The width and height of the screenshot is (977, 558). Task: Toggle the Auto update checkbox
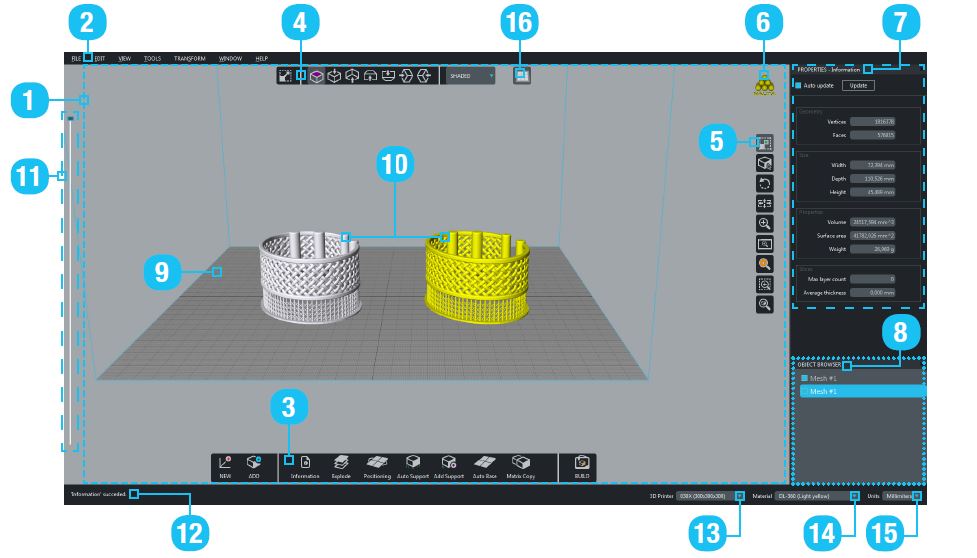(x=798, y=86)
